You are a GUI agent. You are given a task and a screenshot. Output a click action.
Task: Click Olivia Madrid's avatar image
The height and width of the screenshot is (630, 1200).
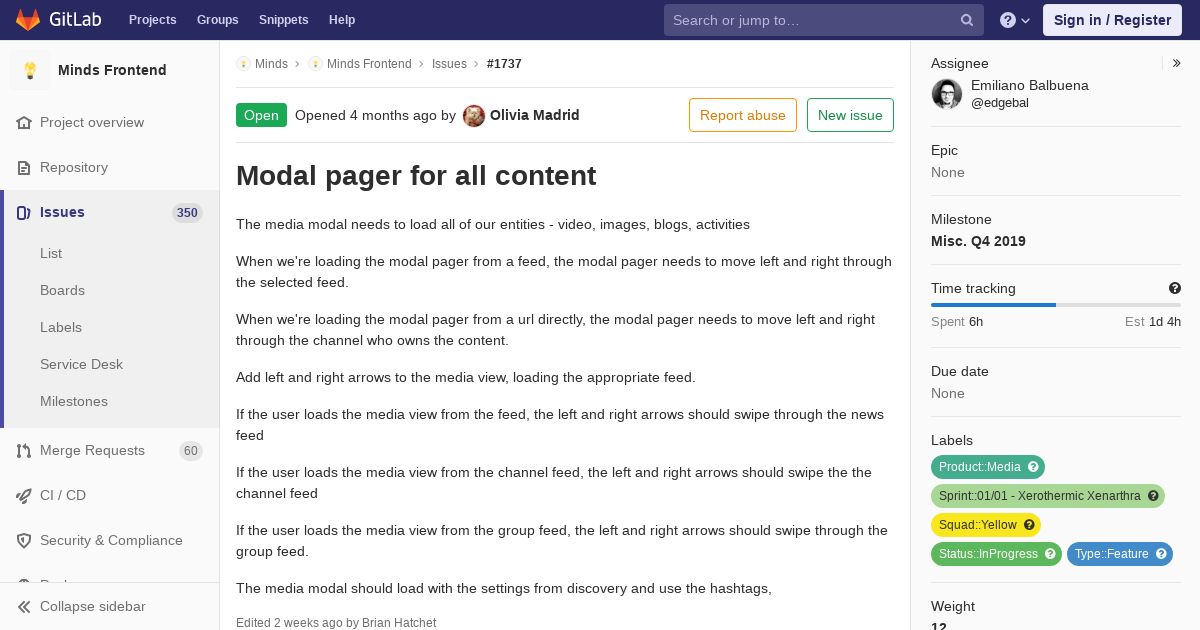point(474,116)
